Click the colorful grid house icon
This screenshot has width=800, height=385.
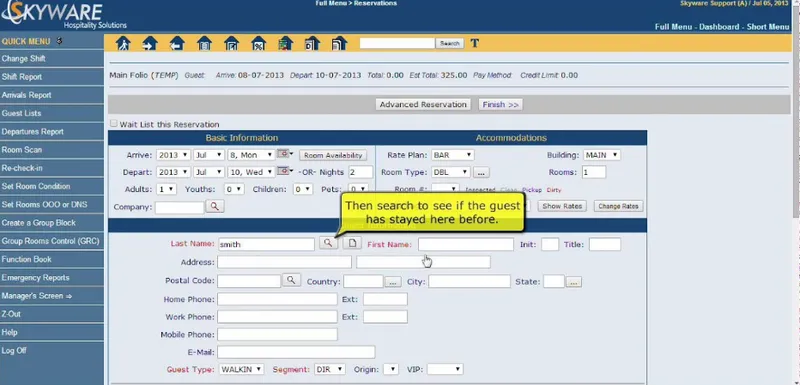click(286, 43)
